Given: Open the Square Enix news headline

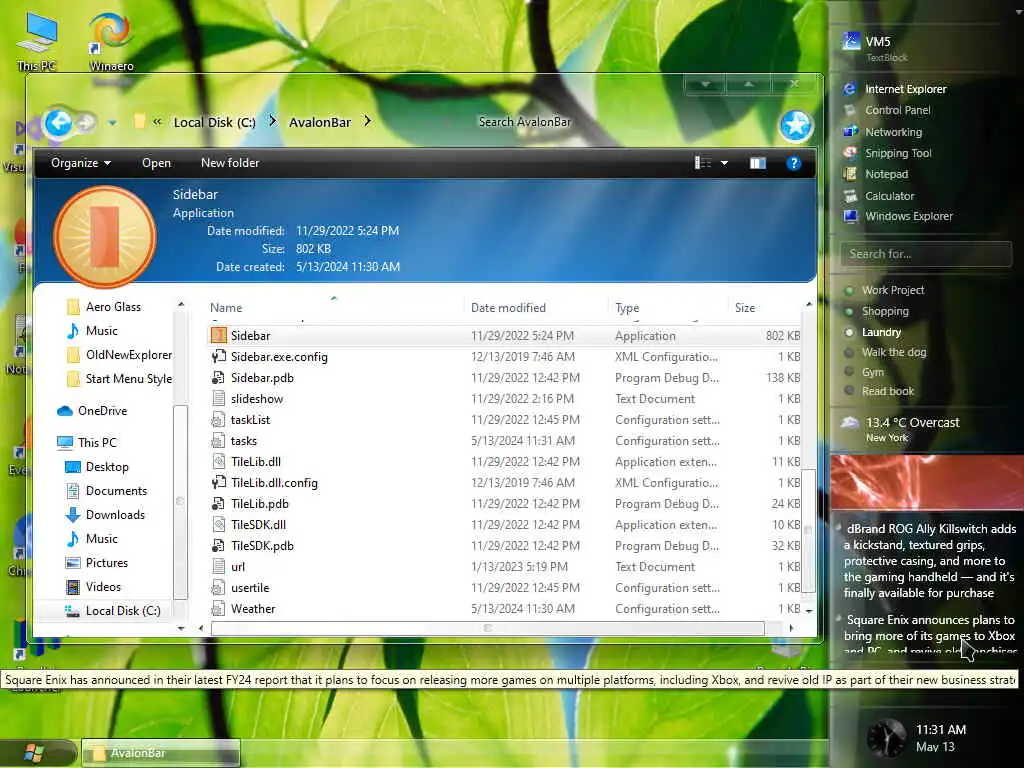Looking at the screenshot, I should pos(929,633).
